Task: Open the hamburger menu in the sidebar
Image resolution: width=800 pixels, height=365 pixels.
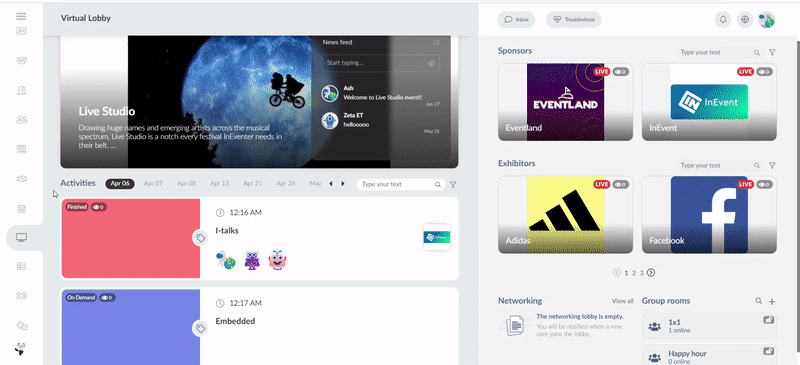Action: [x=21, y=16]
